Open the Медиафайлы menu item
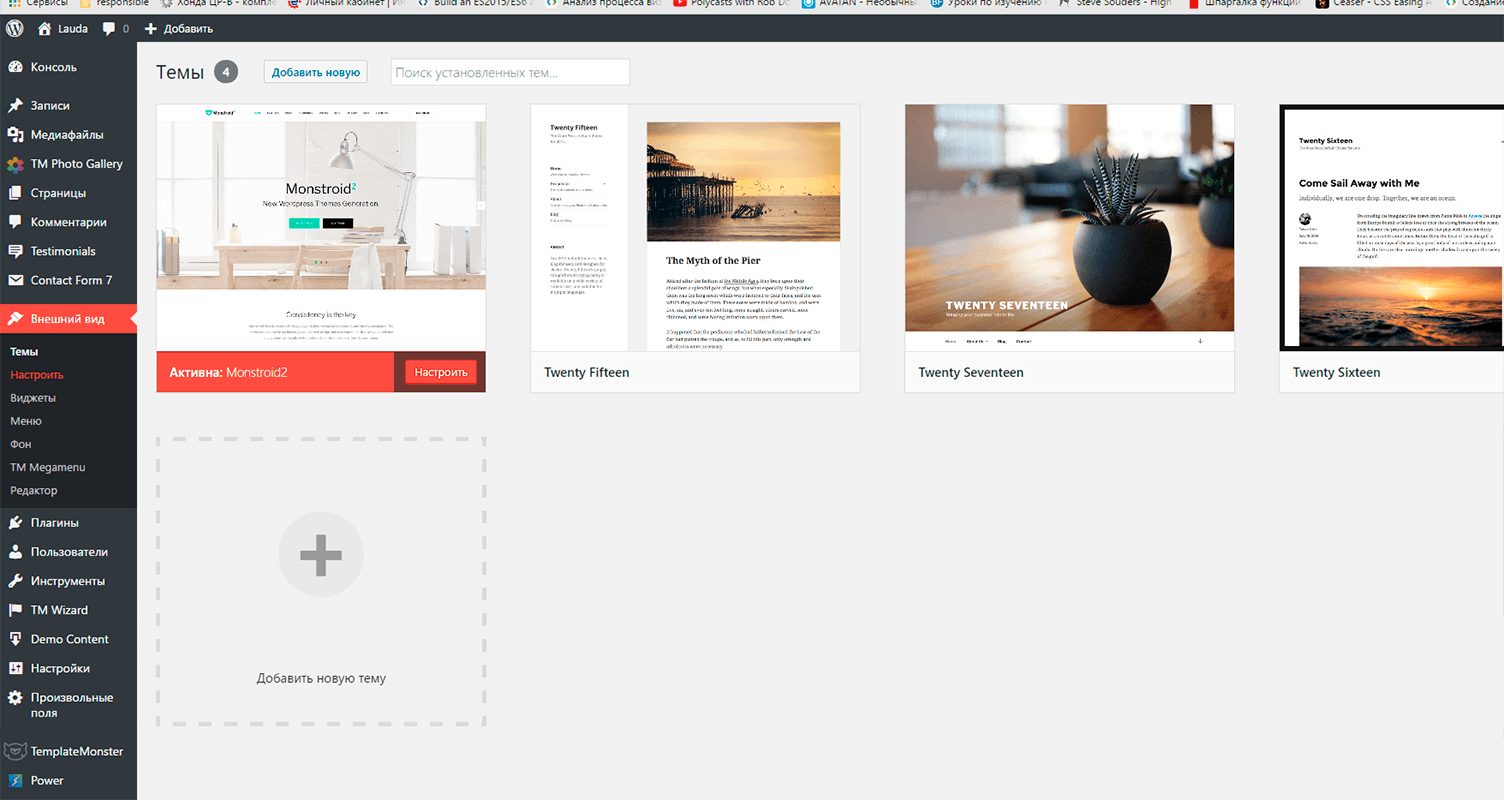 pyautogui.click(x=68, y=134)
